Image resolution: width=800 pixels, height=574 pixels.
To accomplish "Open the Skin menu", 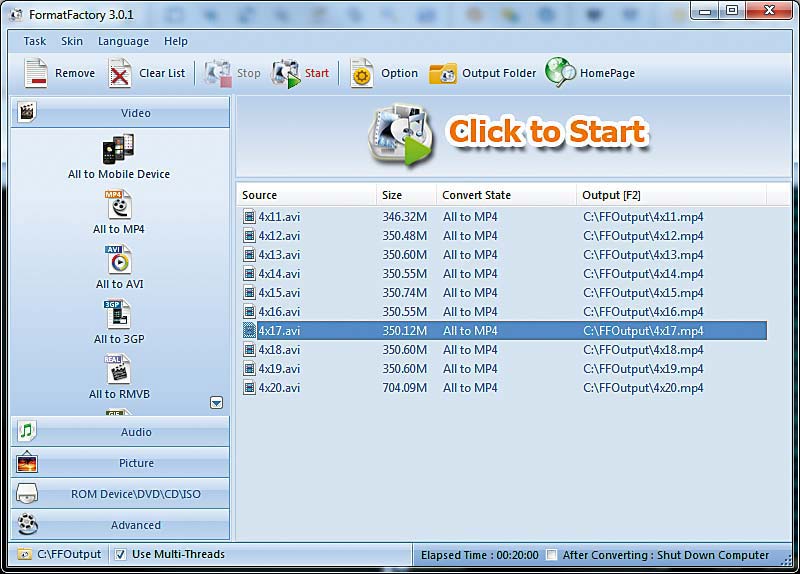I will pyautogui.click(x=72, y=41).
